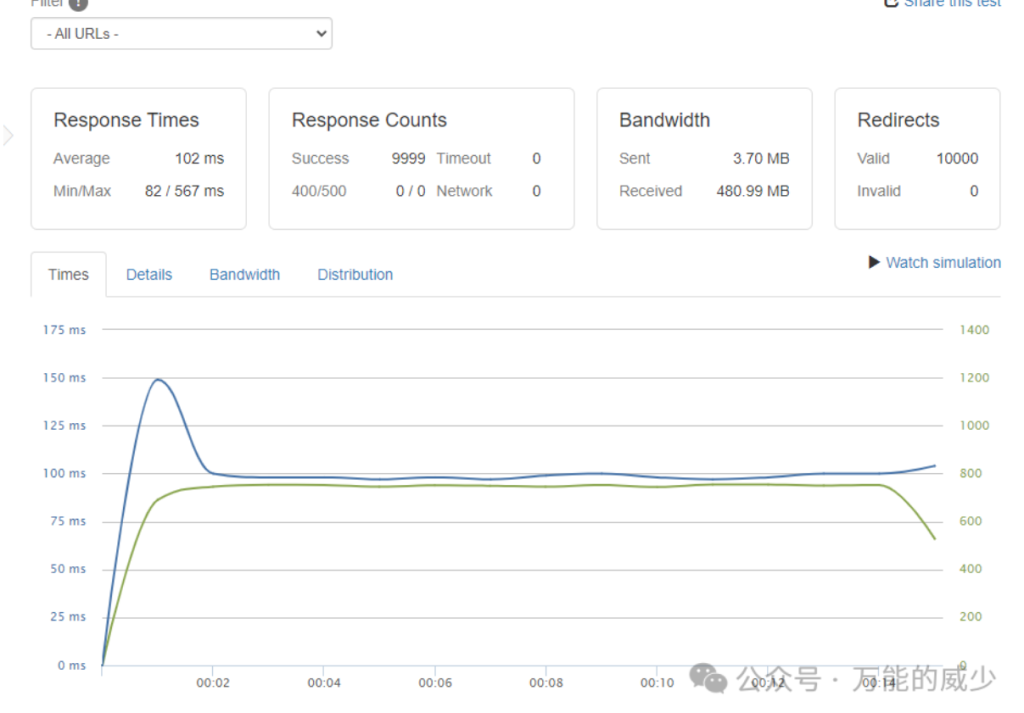The height and width of the screenshot is (713, 1024).
Task: Click the Network label
Action: point(464,191)
